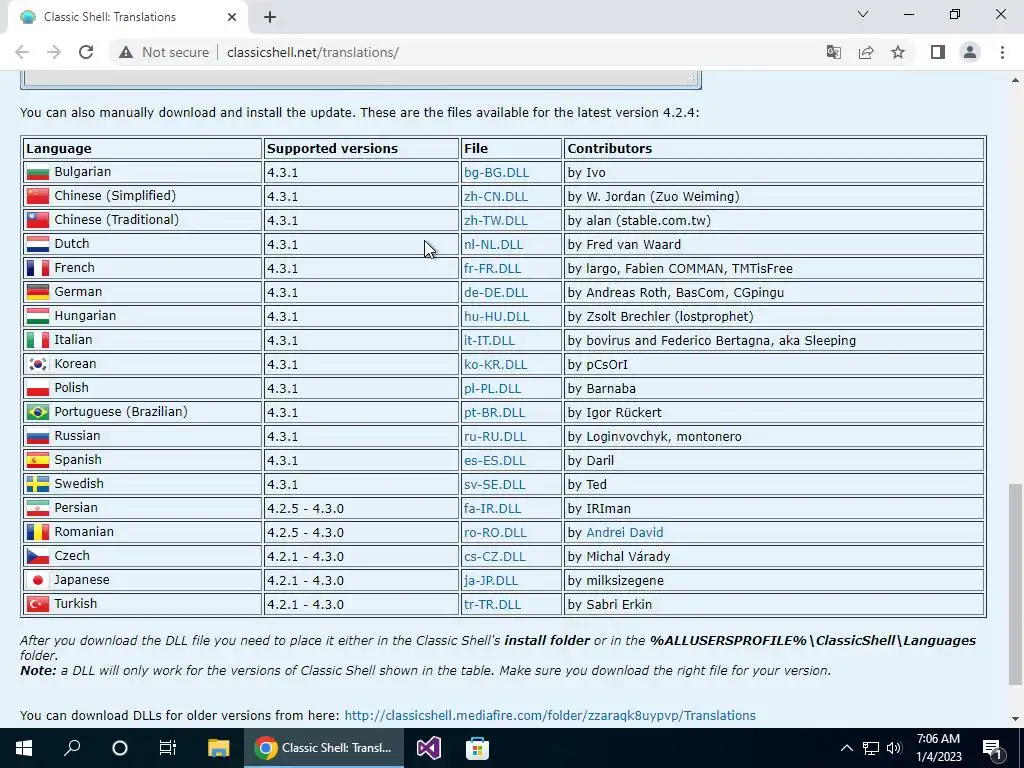Click the volume speaker tray icon
1024x768 pixels.
pos(894,748)
